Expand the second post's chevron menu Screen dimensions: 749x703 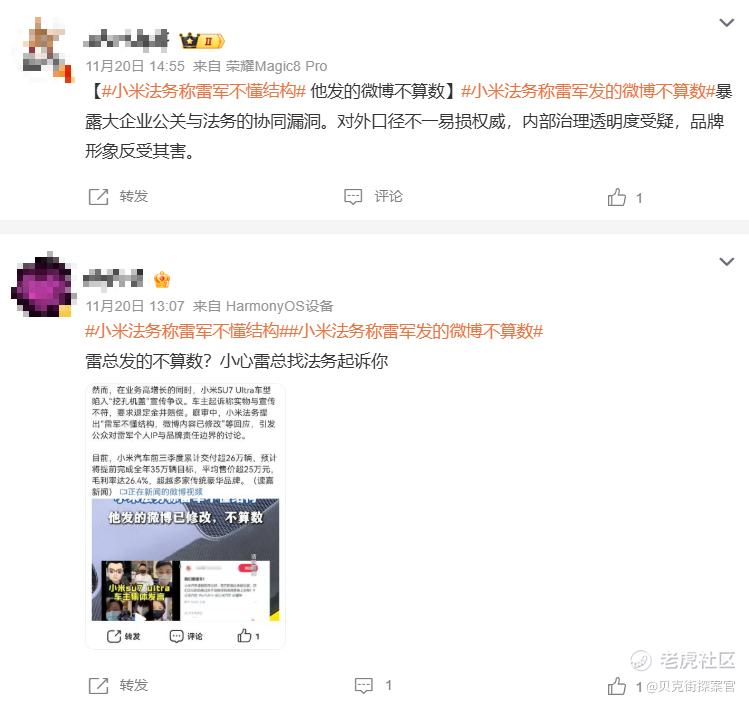tap(727, 262)
